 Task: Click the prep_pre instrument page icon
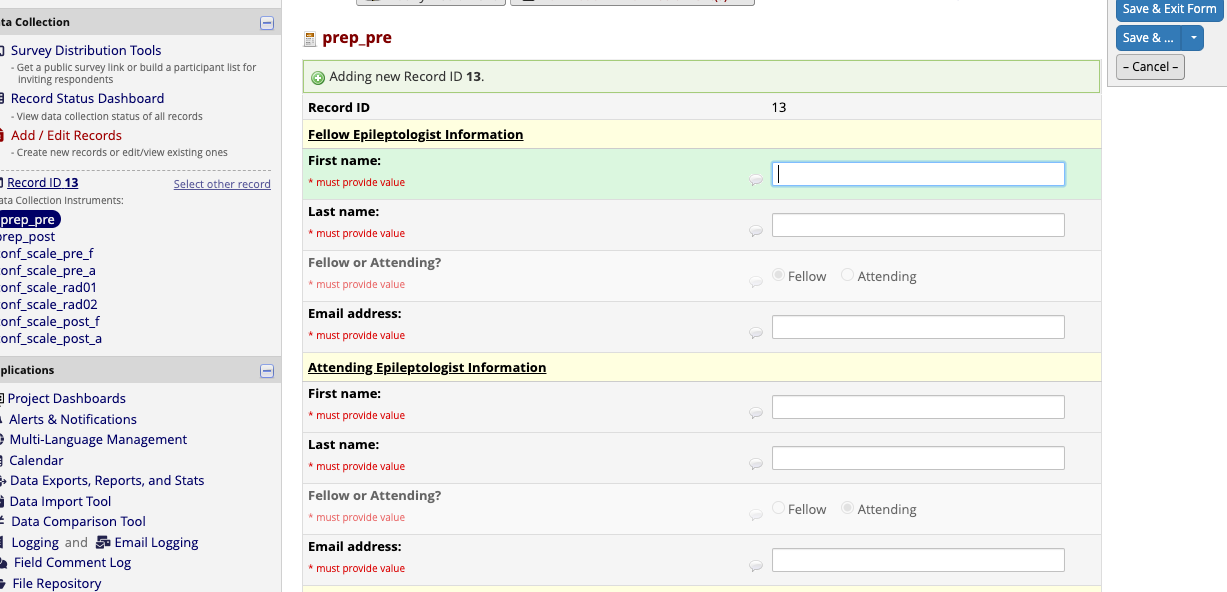[x=310, y=39]
